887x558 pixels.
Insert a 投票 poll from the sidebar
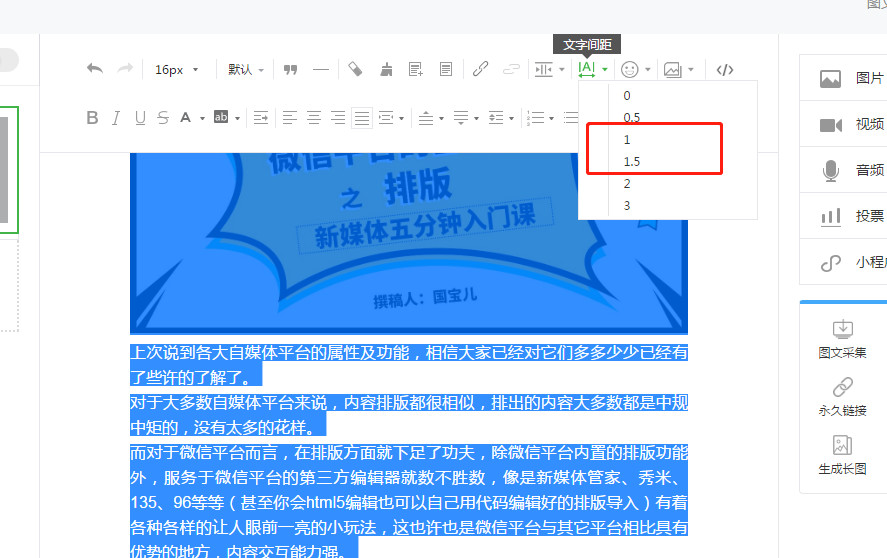click(x=843, y=216)
